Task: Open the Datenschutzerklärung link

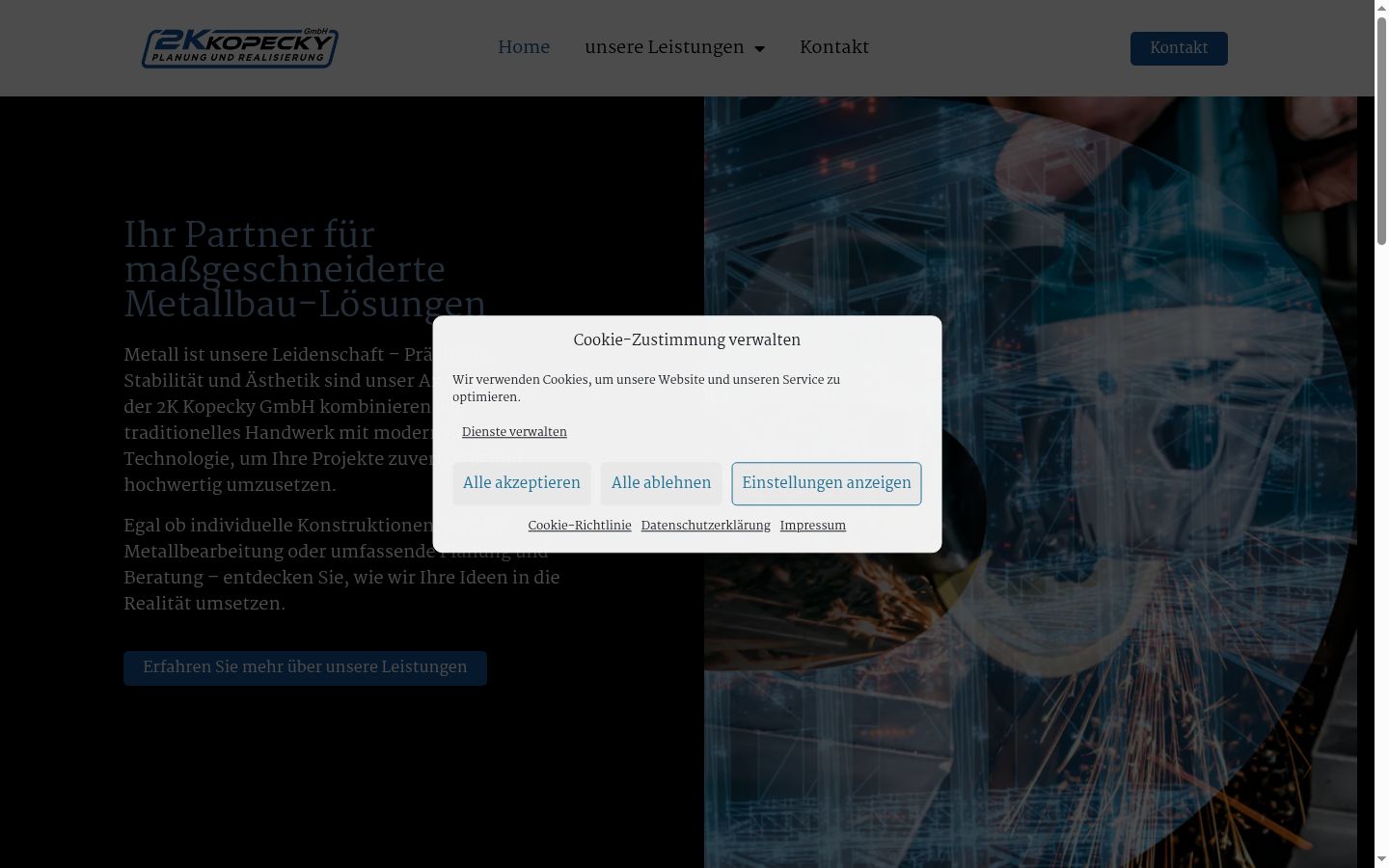Action: click(706, 526)
